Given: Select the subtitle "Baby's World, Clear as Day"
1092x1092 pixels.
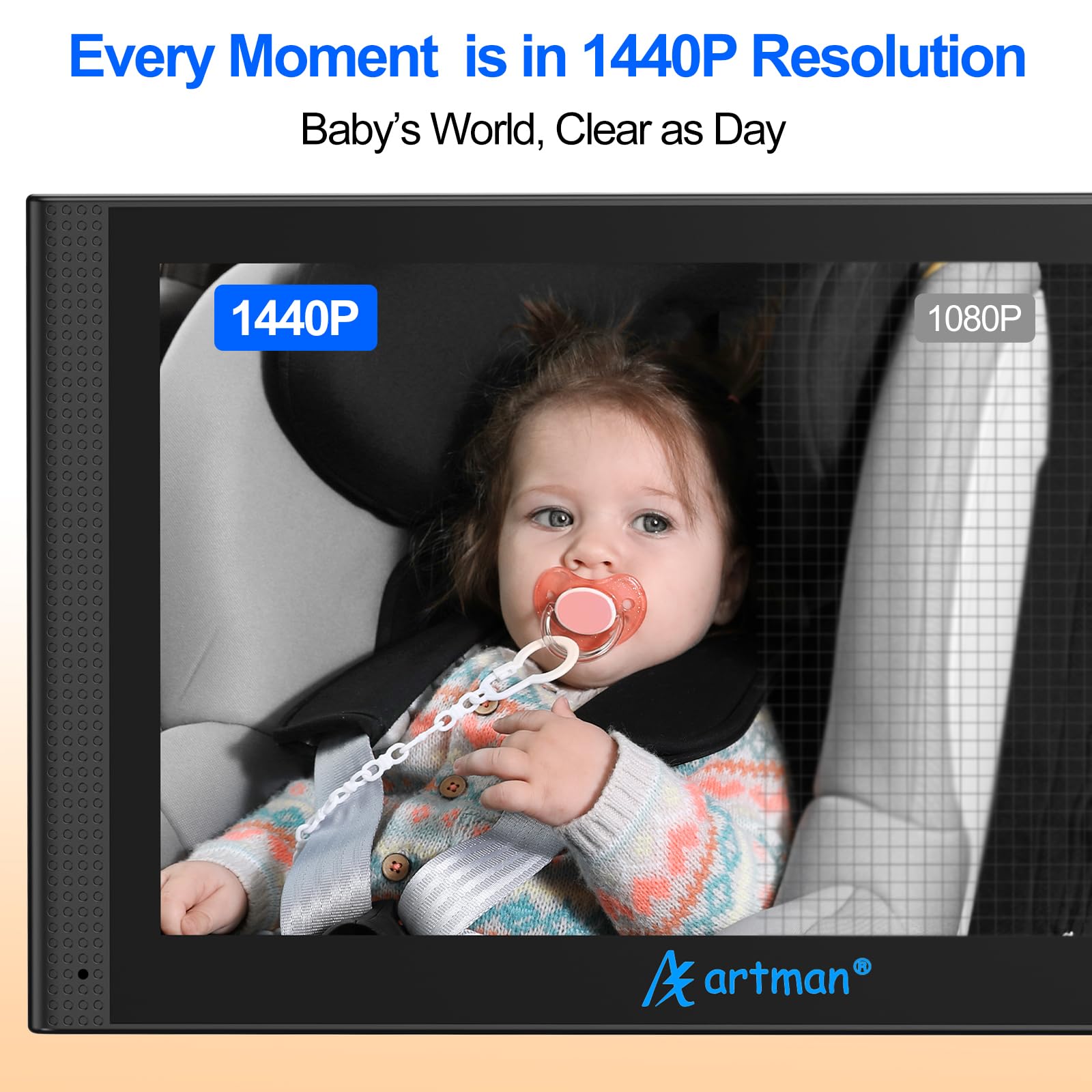Looking at the screenshot, I should (543, 130).
